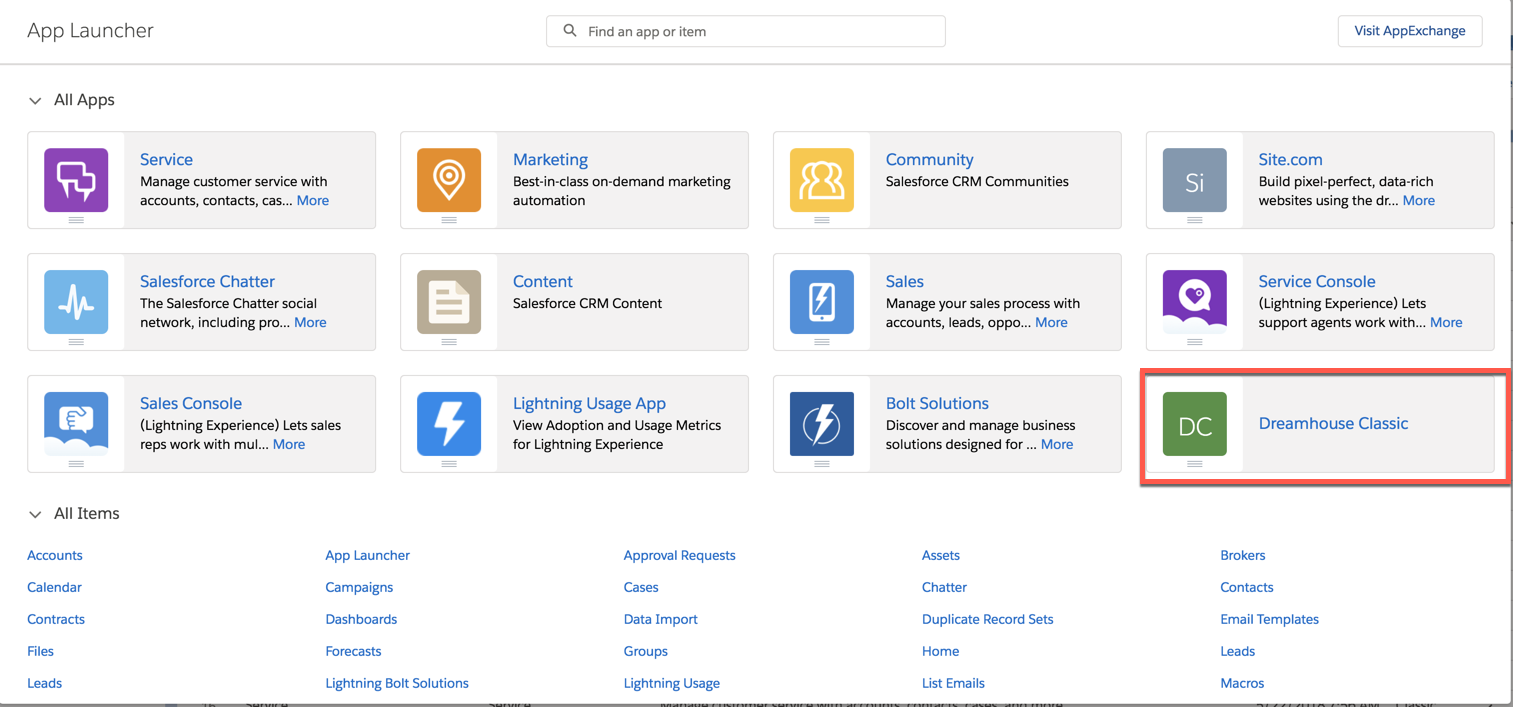
Task: Click the orange Marketing pin icon
Action: click(449, 180)
